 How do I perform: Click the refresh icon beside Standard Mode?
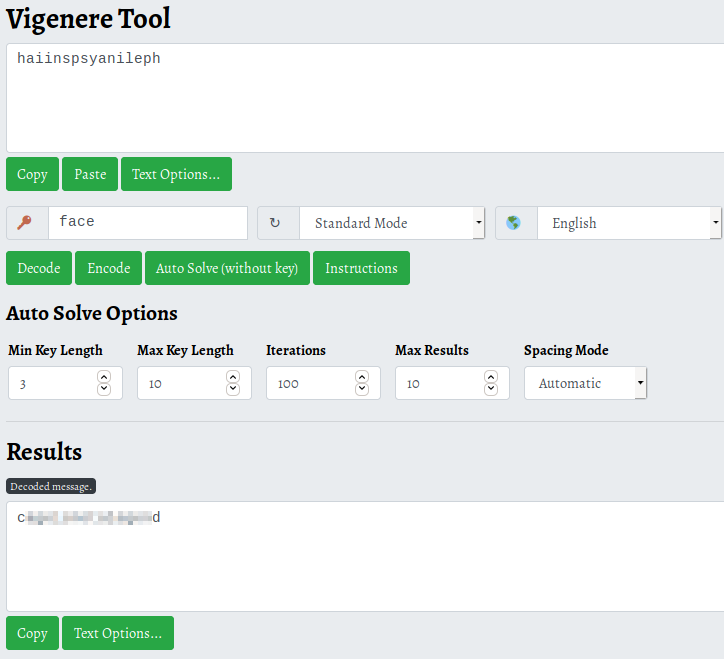[x=278, y=223]
